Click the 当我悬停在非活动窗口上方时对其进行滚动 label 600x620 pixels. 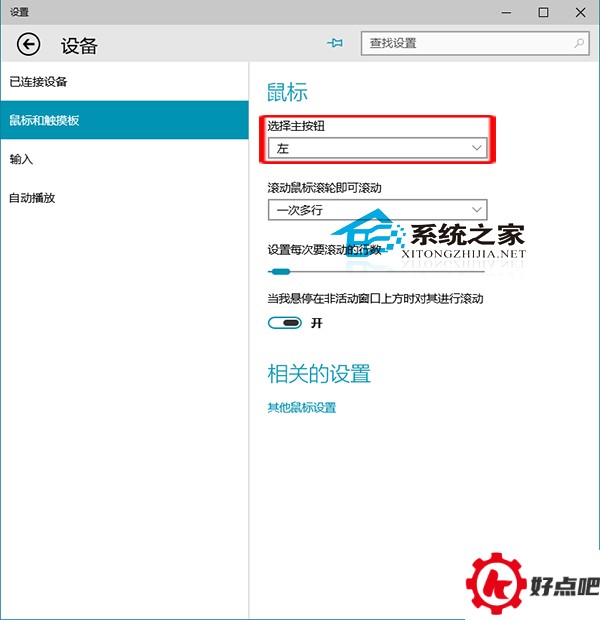[375, 298]
